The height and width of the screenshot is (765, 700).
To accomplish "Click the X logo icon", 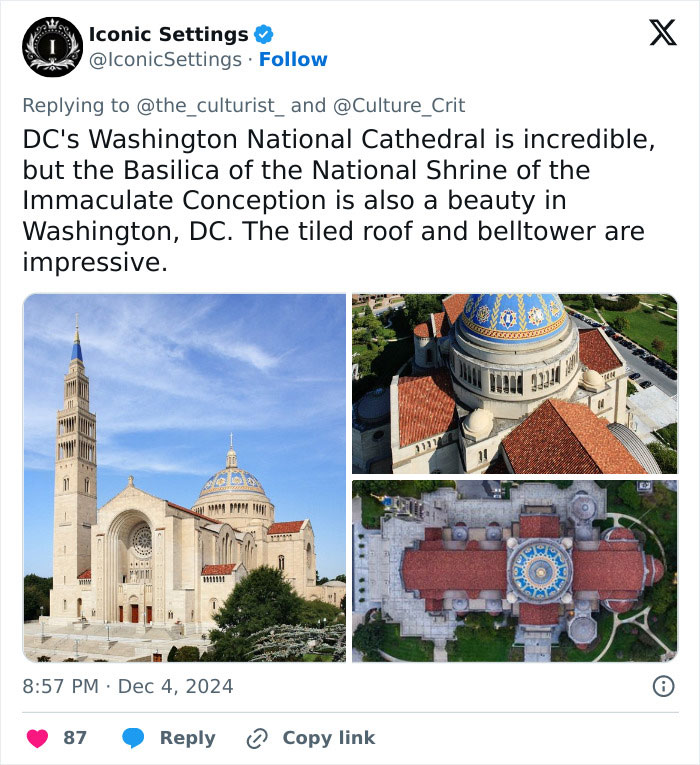I will [x=662, y=33].
